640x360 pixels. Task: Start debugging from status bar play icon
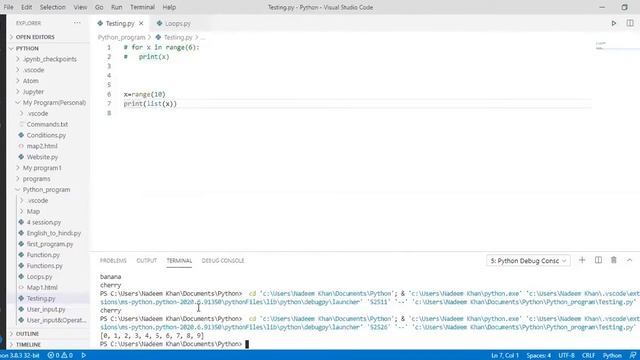[84, 356]
